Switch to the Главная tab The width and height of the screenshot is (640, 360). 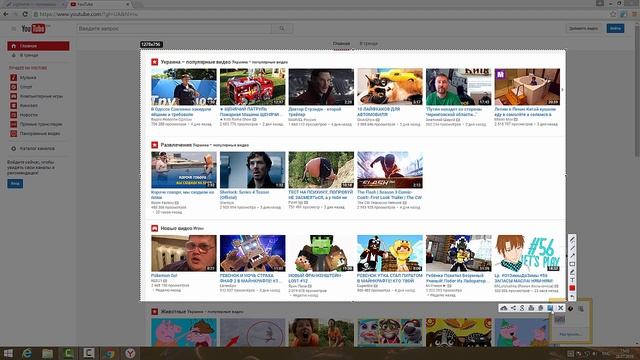(341, 43)
